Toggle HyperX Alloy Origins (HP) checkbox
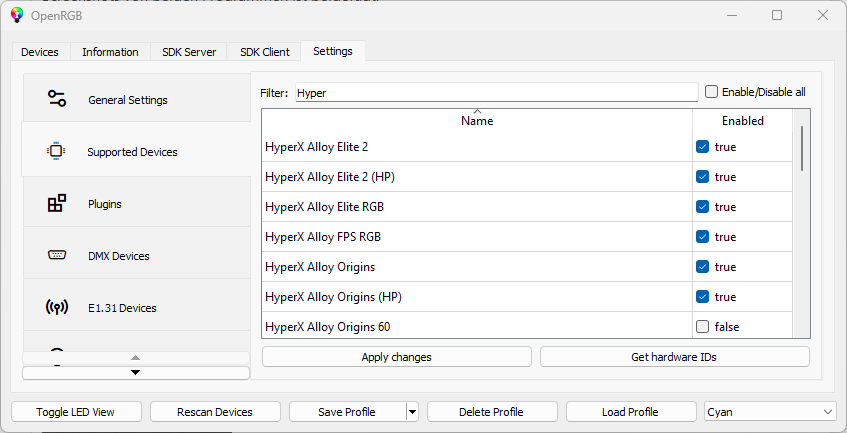 pos(702,297)
